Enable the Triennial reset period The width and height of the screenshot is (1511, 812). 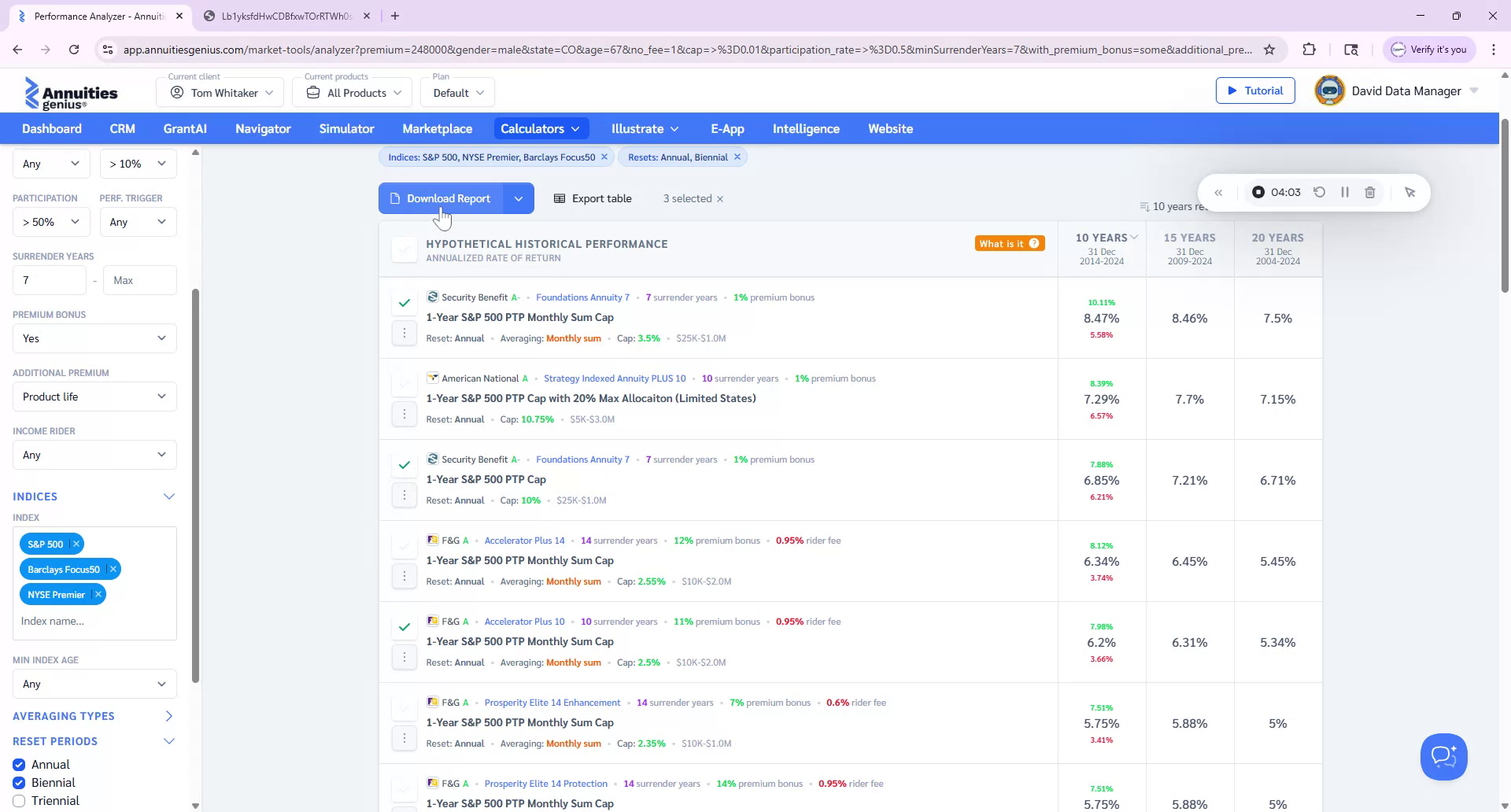(18, 800)
